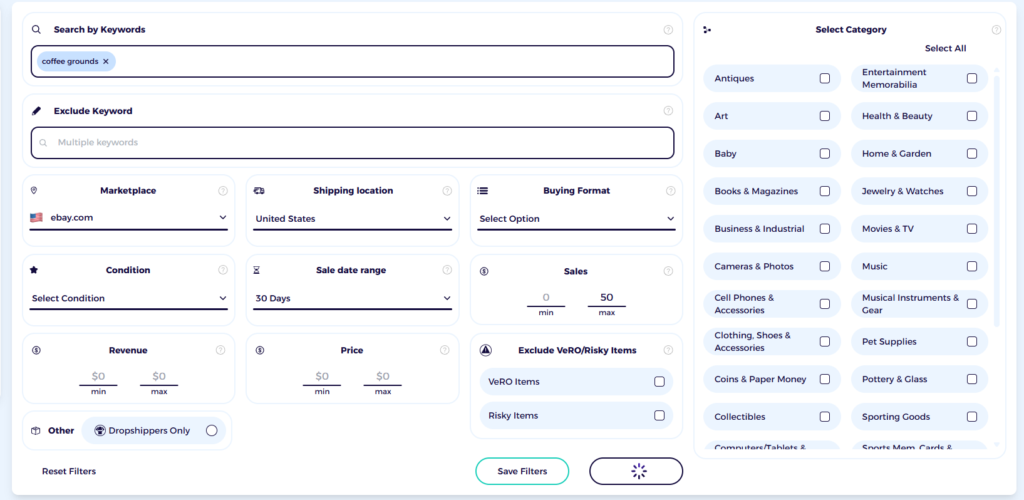Click the pencil icon beside Exclude Keyword
The width and height of the screenshot is (1024, 500).
click(37, 111)
